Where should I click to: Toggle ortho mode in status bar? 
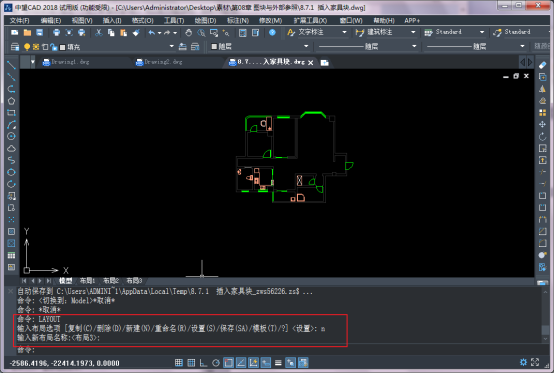tap(204, 363)
